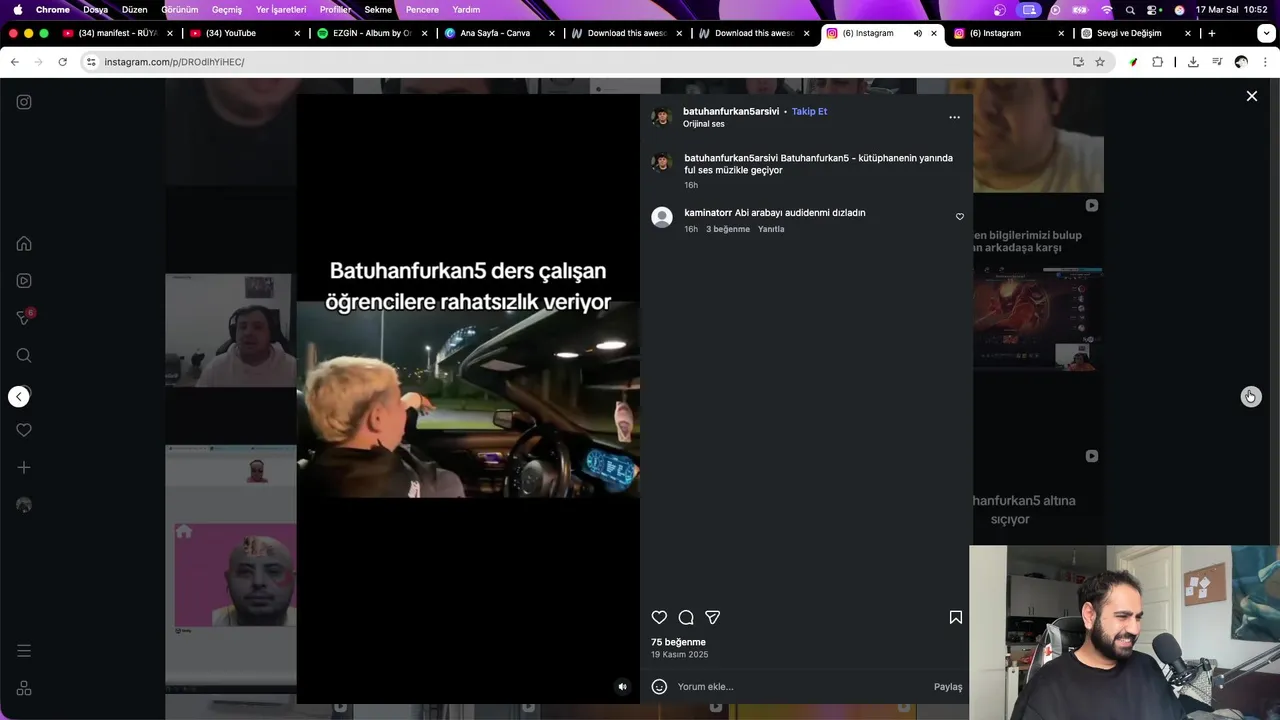Click the comment bubble icon
The image size is (1280, 720).
pyautogui.click(x=686, y=618)
